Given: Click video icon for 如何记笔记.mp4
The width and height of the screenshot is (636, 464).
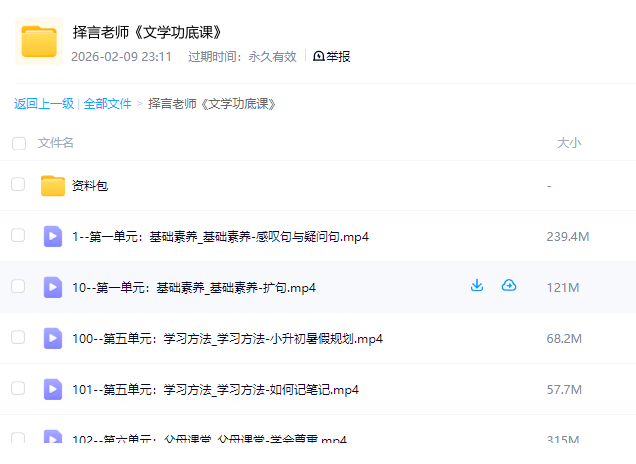Looking at the screenshot, I should point(53,389).
